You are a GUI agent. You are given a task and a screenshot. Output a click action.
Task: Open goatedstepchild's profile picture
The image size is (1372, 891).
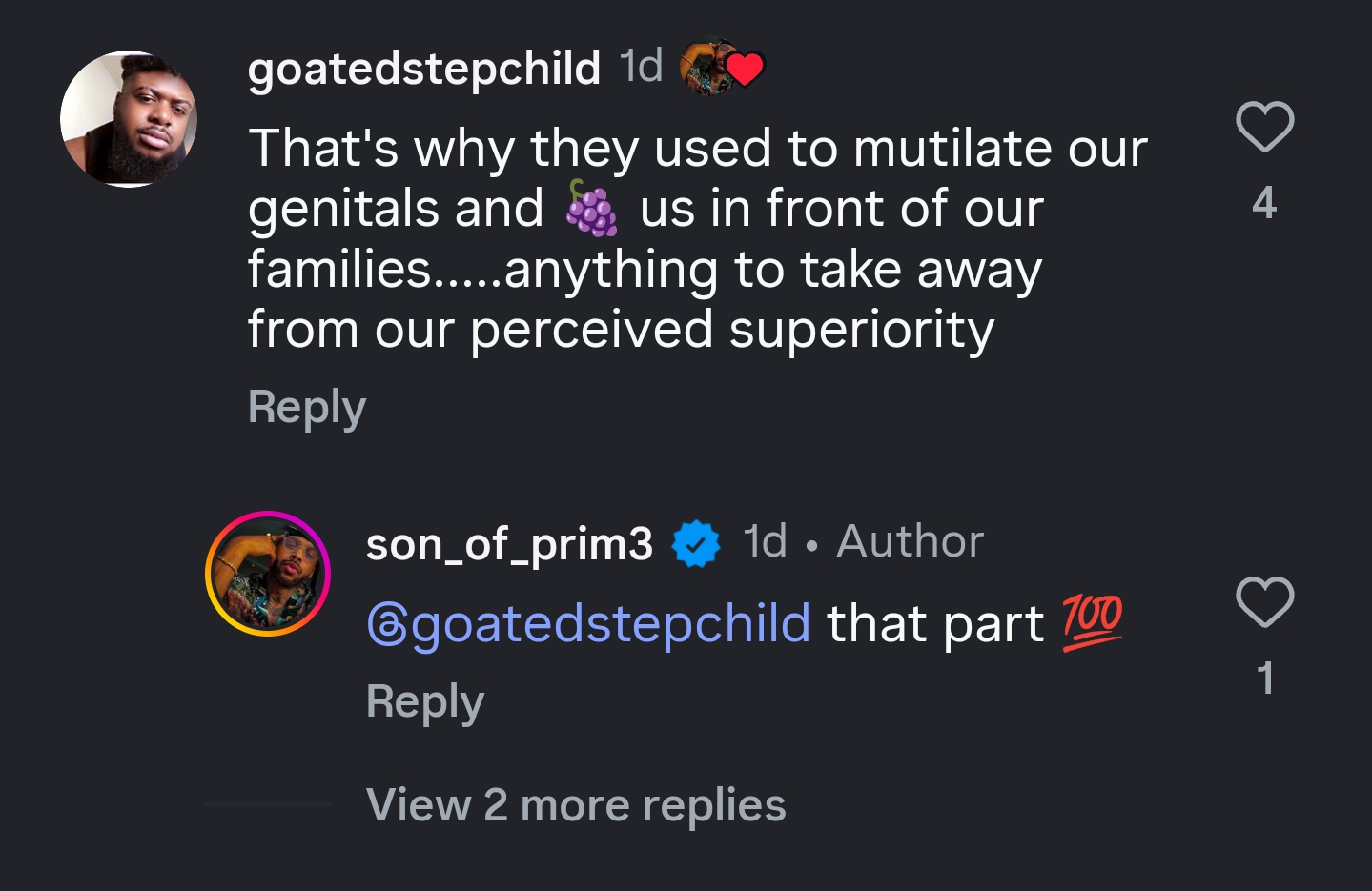pos(129,119)
